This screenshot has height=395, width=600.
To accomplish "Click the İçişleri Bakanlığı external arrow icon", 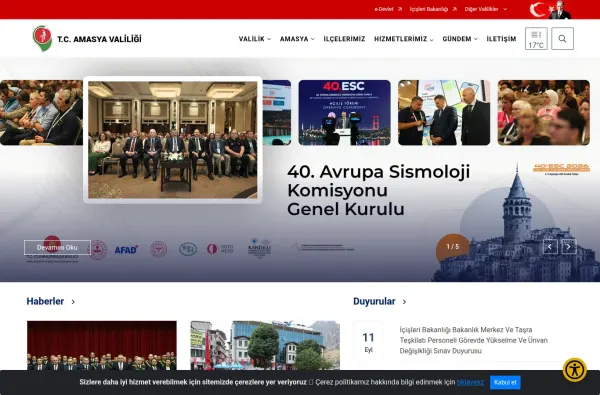I will pos(455,9).
